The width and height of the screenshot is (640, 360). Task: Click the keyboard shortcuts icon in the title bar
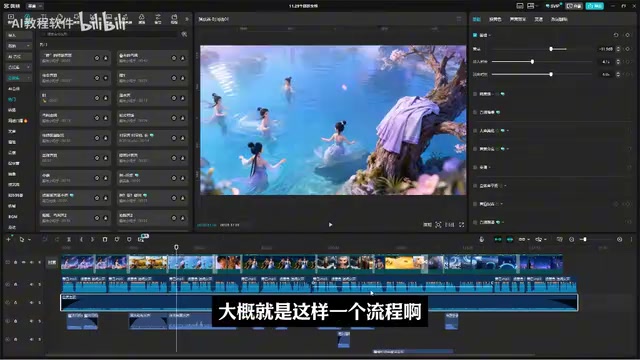coord(520,6)
